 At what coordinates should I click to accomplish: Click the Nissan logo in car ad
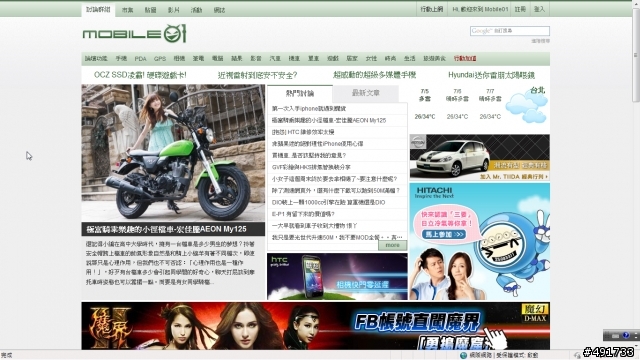pyautogui.click(x=418, y=142)
